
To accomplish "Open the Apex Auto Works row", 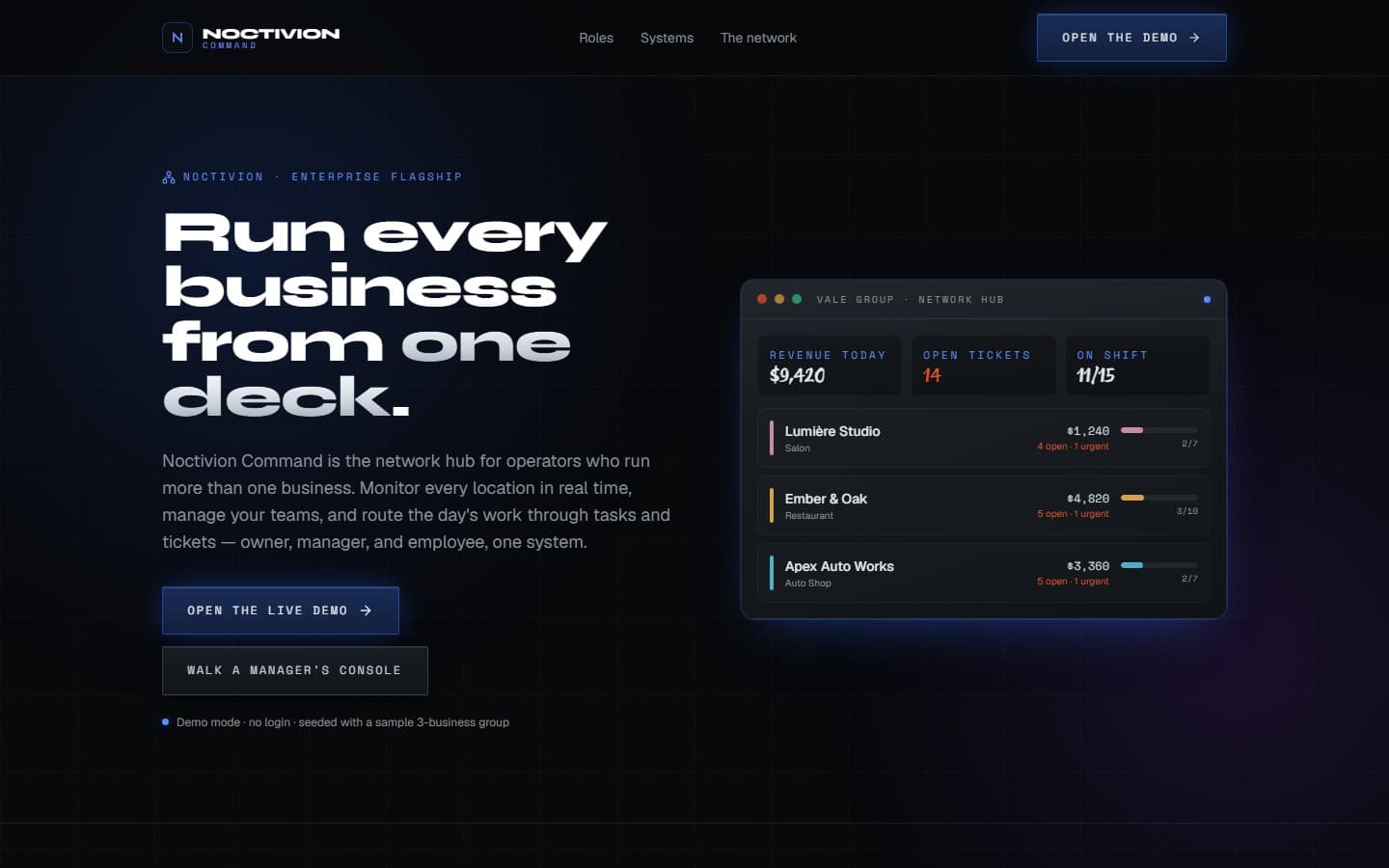I will coord(984,573).
